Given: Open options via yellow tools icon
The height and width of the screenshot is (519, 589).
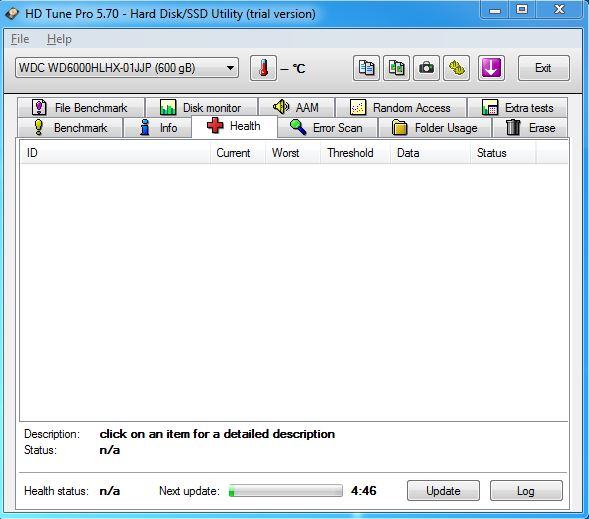Looking at the screenshot, I should (456, 68).
